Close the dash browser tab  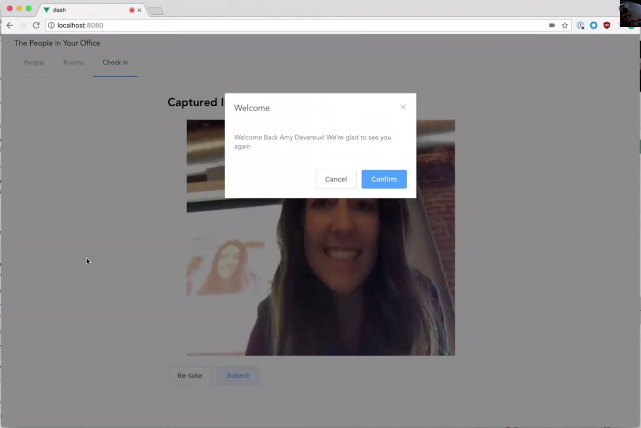[x=139, y=10]
